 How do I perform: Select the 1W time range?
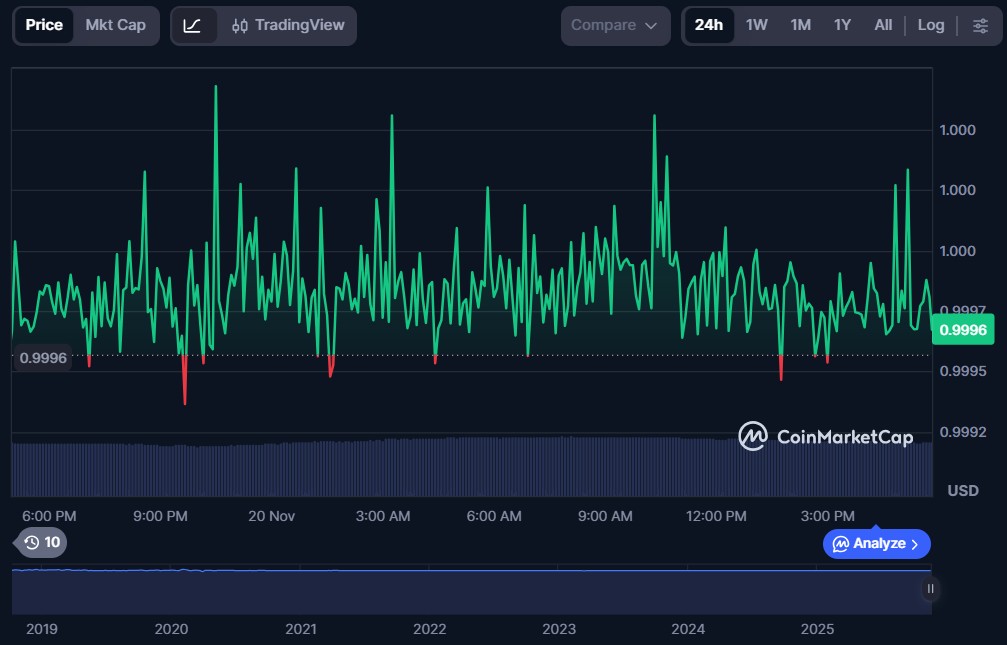(757, 26)
